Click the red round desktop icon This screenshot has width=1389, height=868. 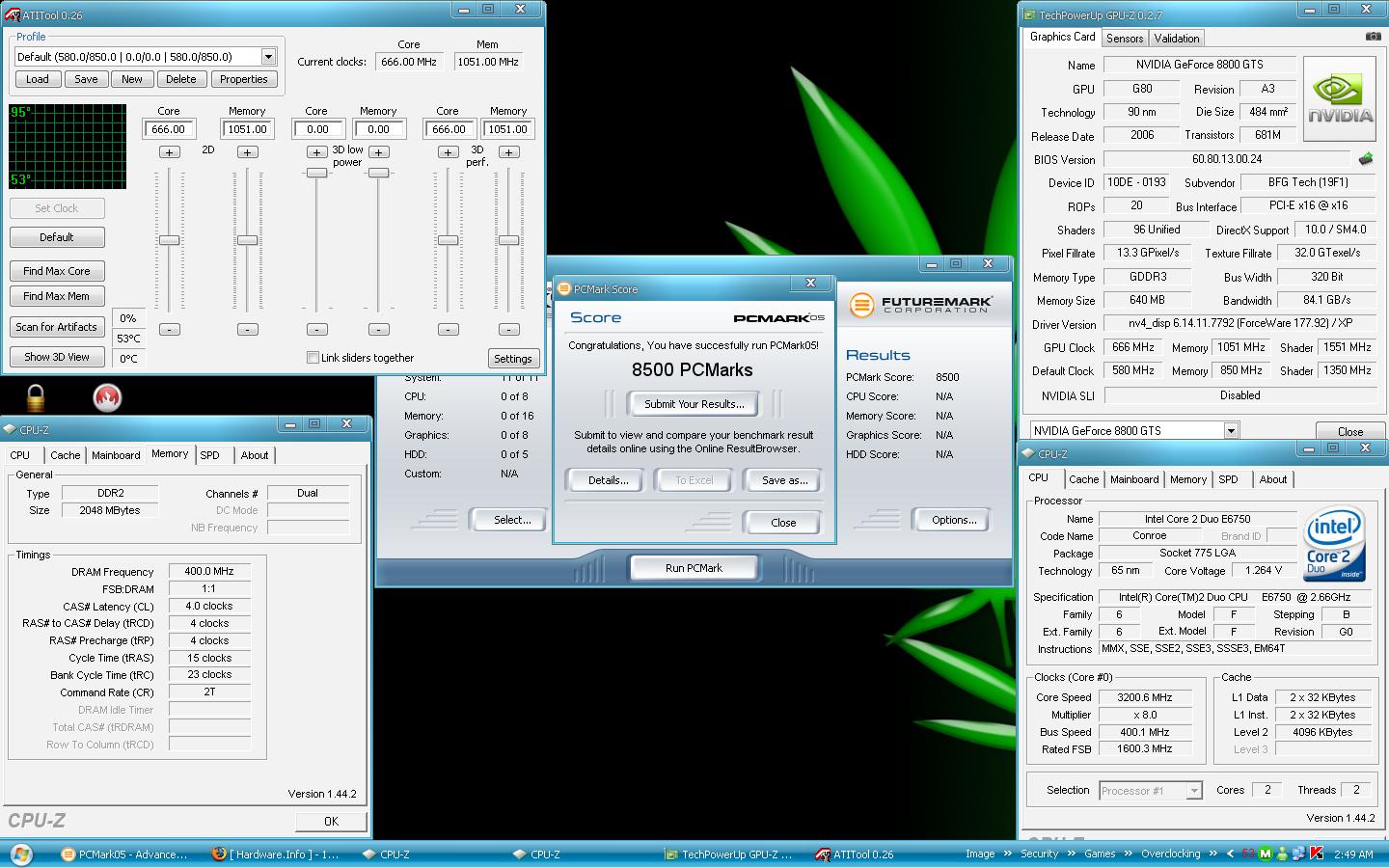[x=107, y=397]
